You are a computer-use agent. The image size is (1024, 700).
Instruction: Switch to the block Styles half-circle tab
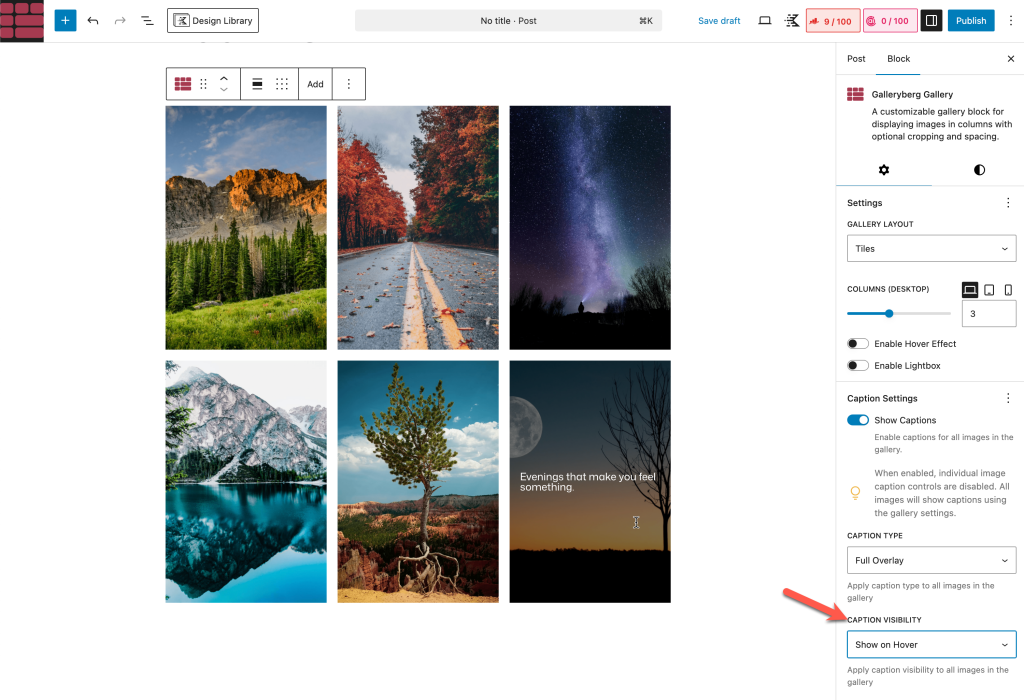click(979, 170)
